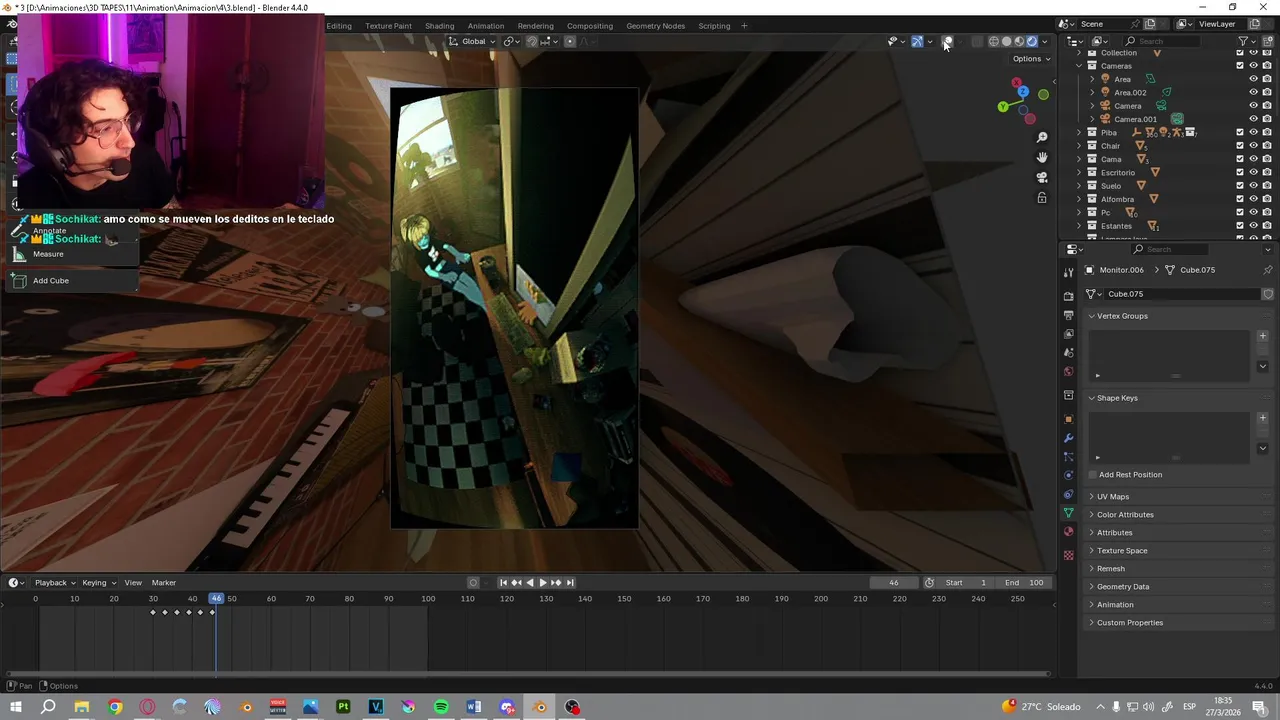The image size is (1280, 720).
Task: Enable the Add Rest Position checkbox
Action: [1092, 475]
